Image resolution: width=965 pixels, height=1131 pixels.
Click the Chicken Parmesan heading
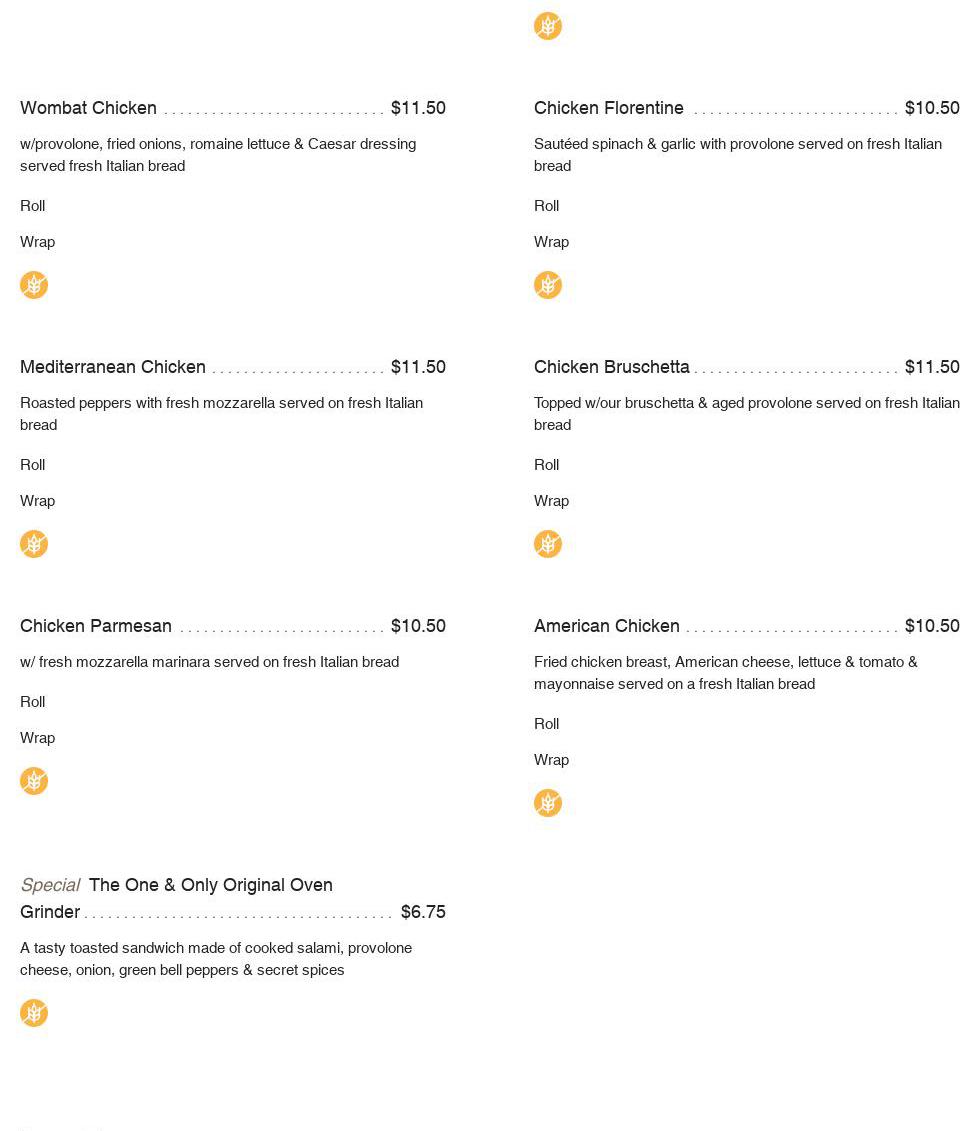tap(96, 626)
